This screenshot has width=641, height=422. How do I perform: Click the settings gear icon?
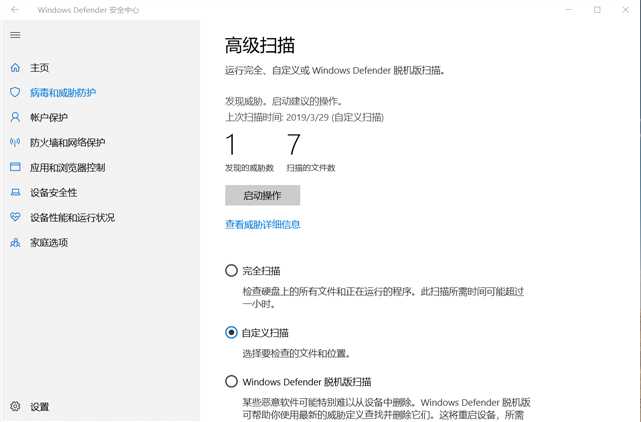click(15, 406)
